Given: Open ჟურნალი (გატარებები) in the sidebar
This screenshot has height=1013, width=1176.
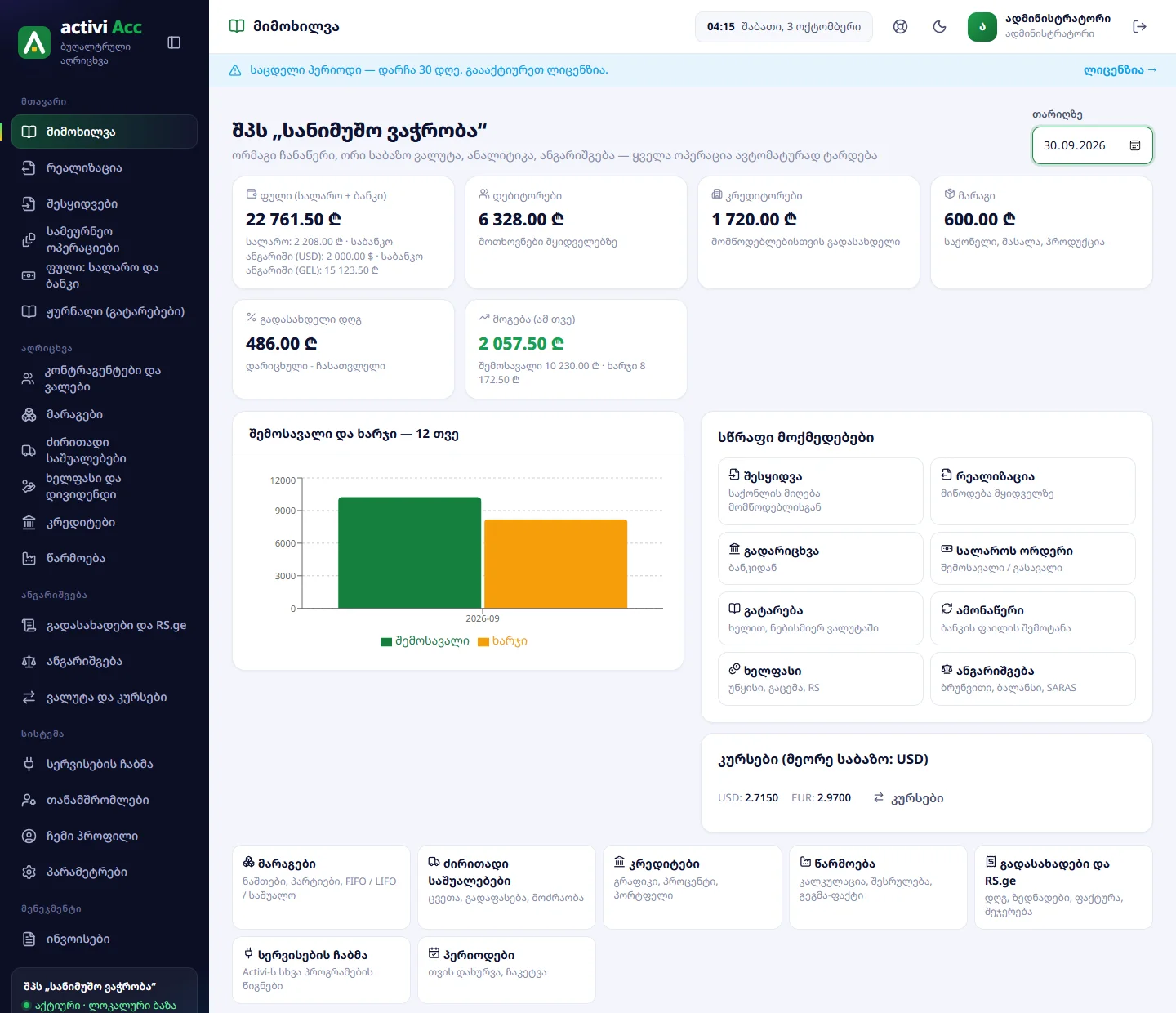Looking at the screenshot, I should (105, 311).
